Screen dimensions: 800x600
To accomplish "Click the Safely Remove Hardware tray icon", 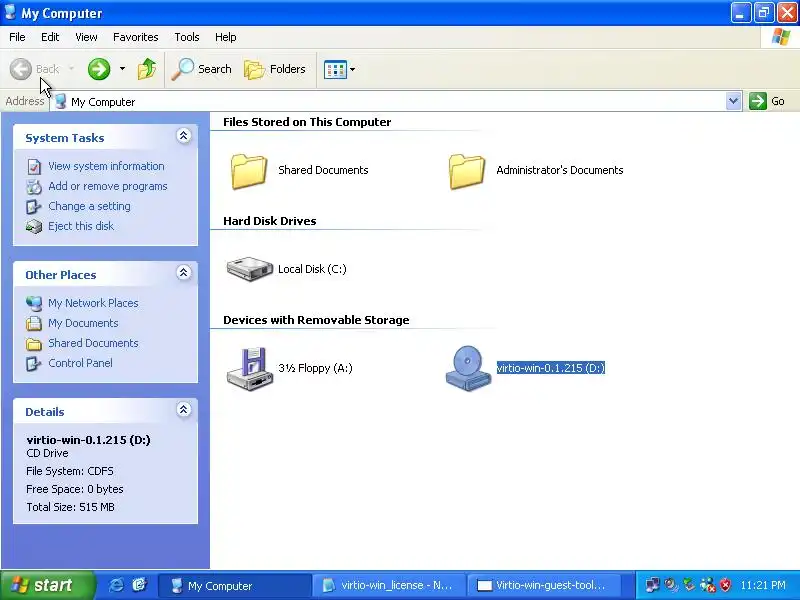I will pos(689,585).
